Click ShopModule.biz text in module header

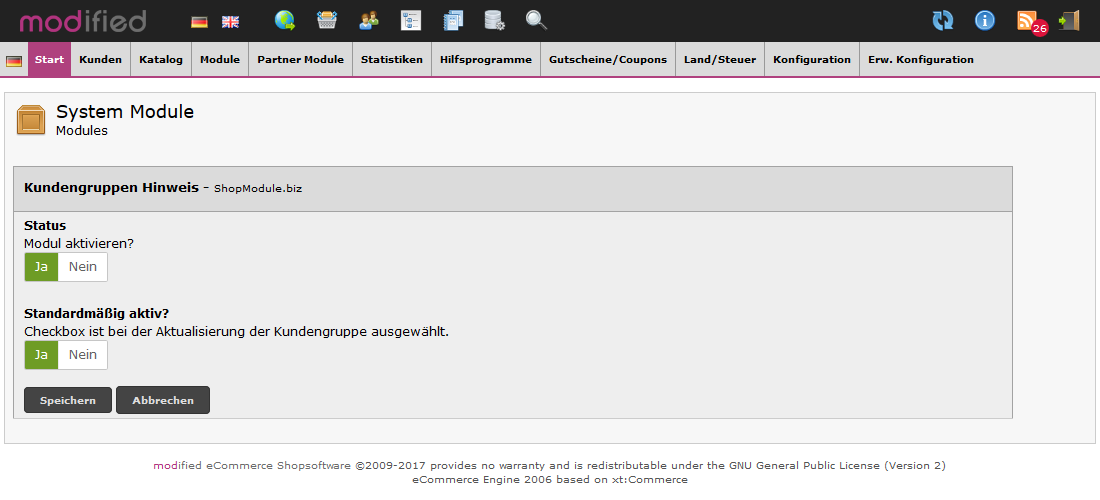coord(258,189)
